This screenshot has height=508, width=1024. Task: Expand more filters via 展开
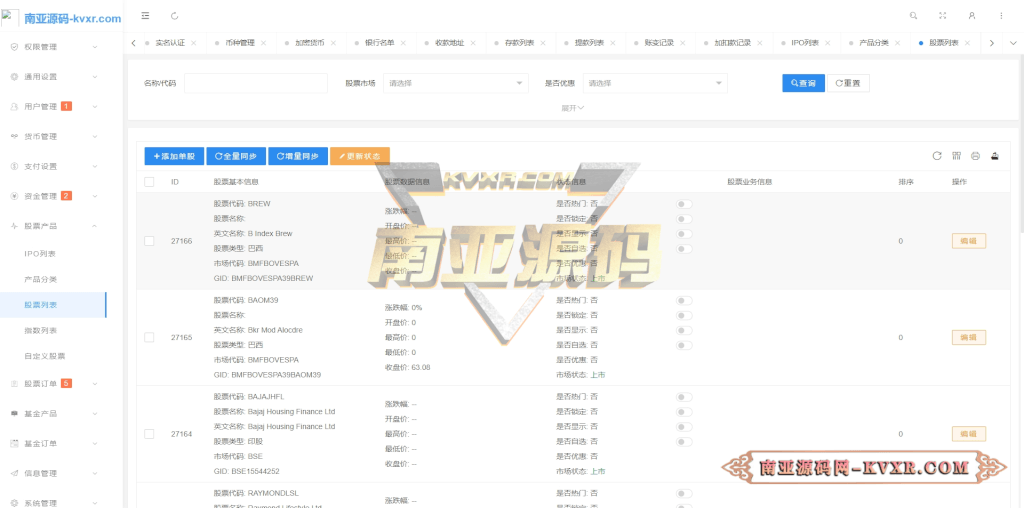point(573,108)
